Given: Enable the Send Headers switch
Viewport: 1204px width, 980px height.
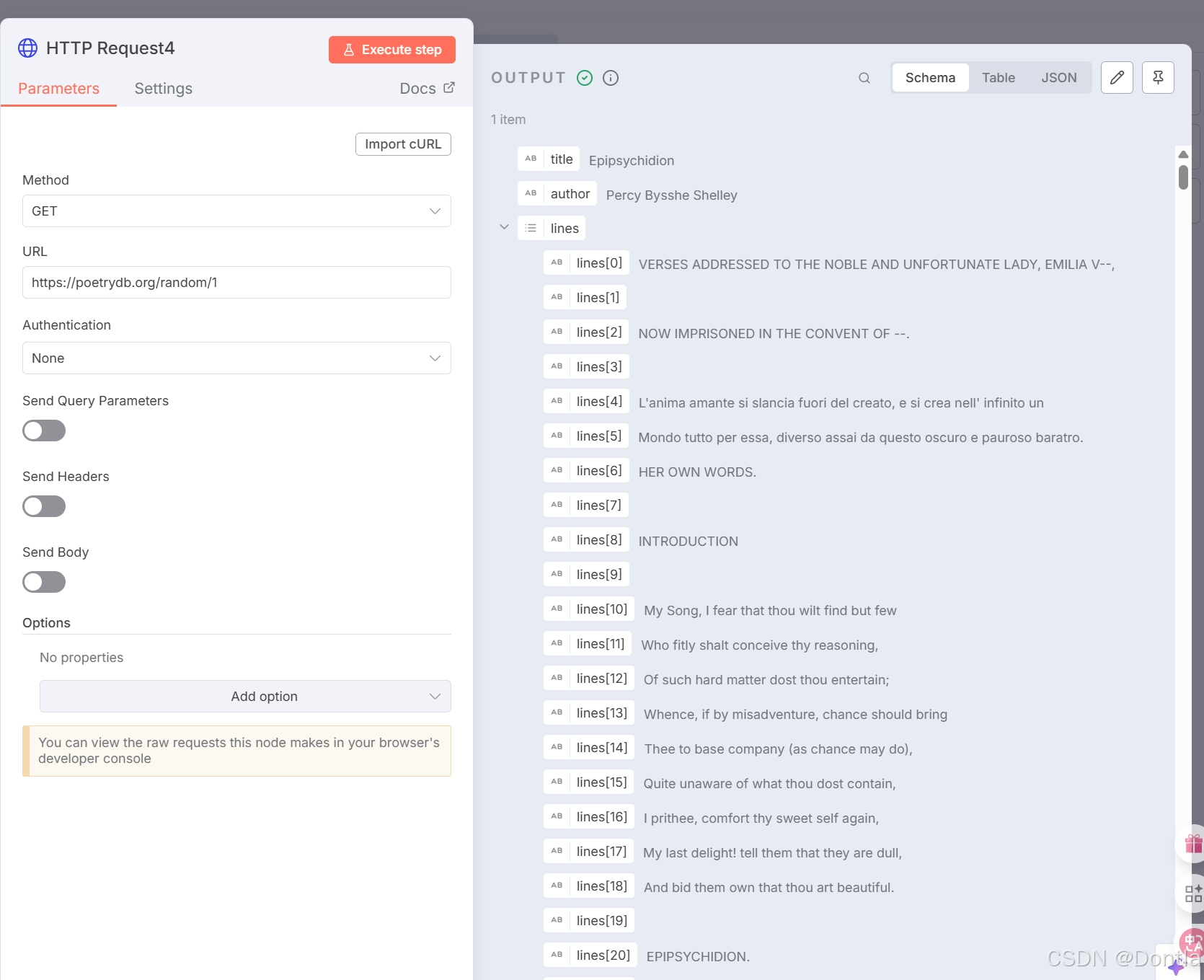Looking at the screenshot, I should (x=44, y=506).
